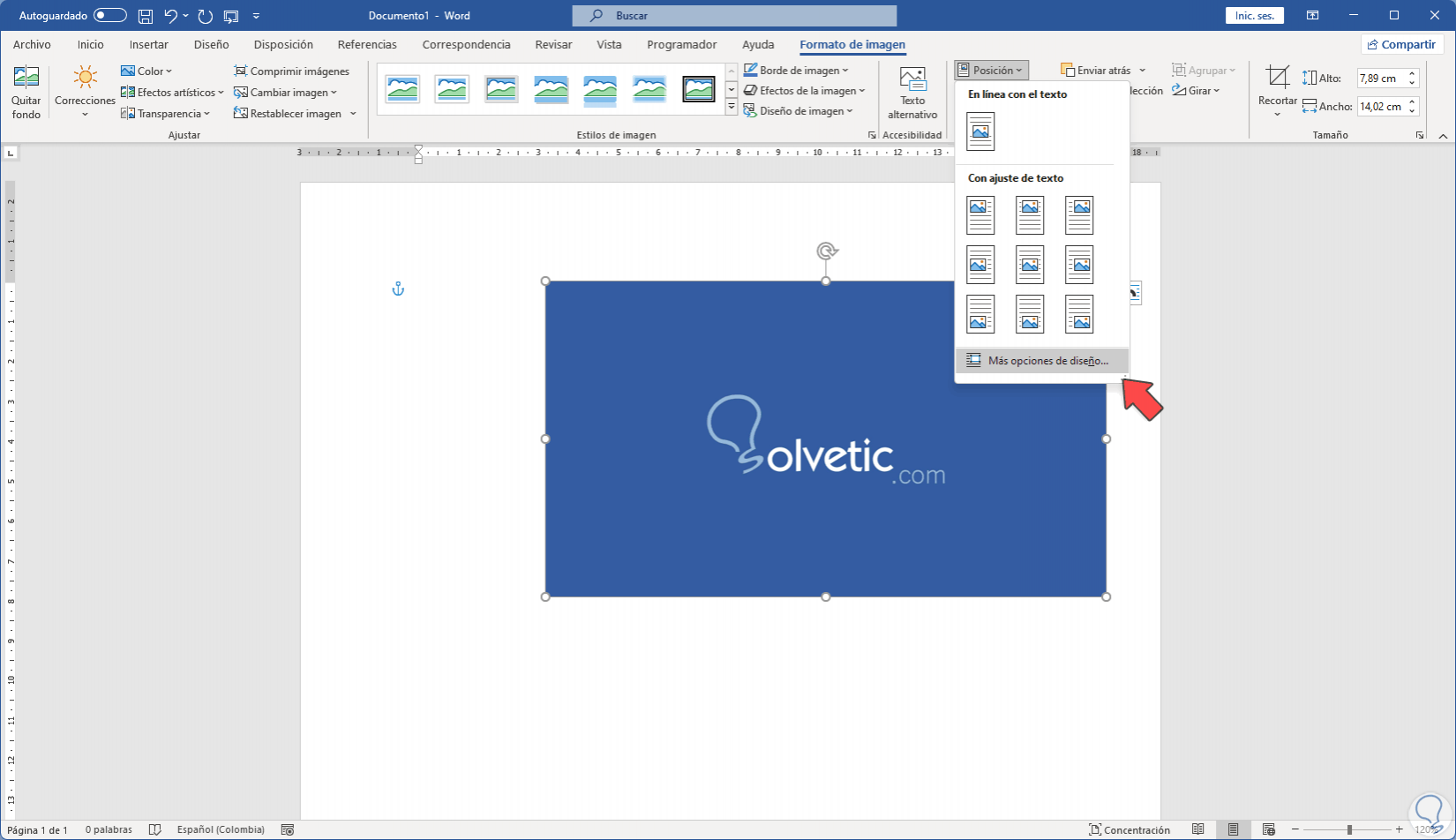Click the macro recording icon in status bar
This screenshot has height=840, width=1456.
pos(287,829)
